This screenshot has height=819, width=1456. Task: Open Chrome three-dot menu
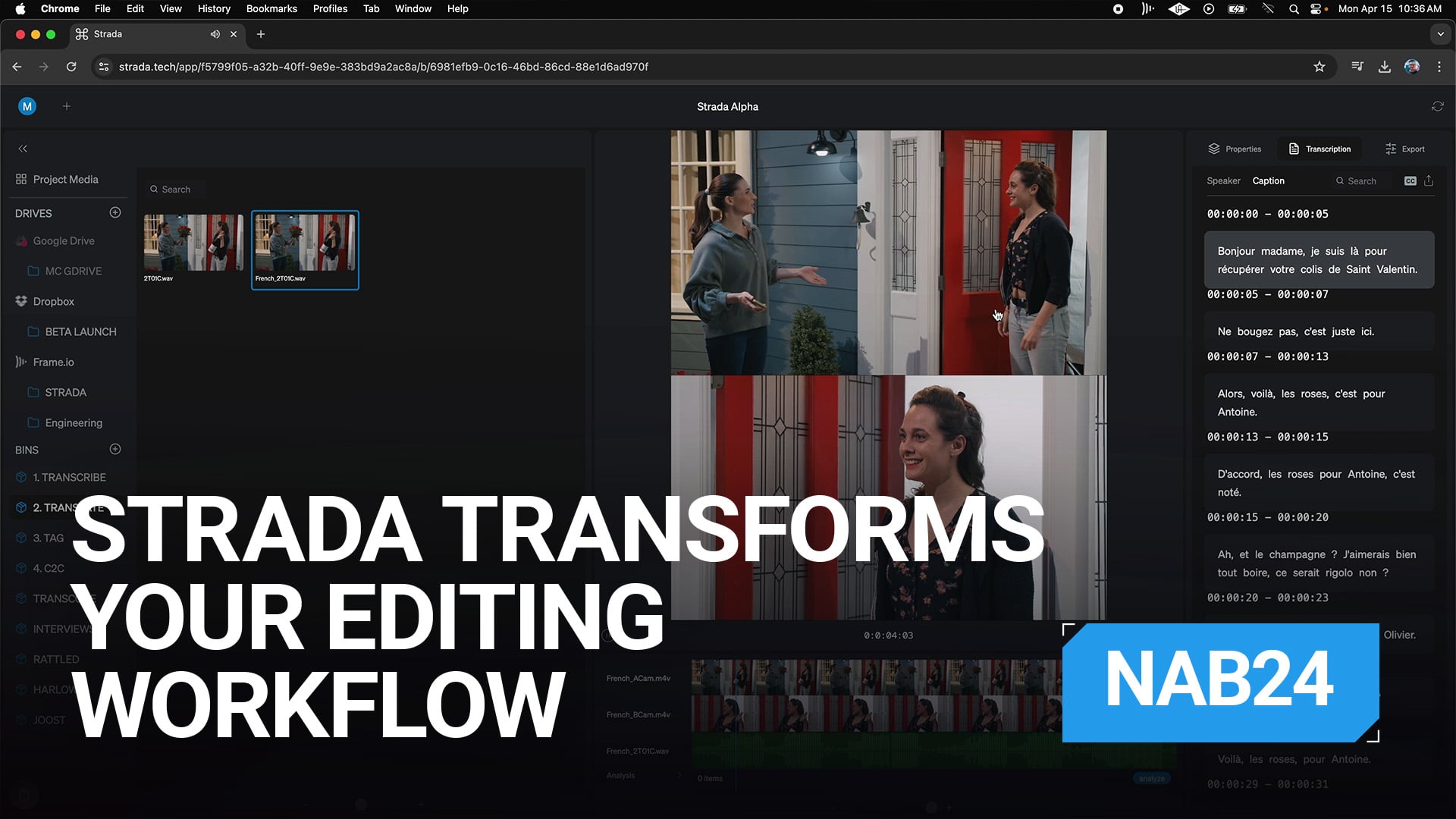[x=1439, y=67]
